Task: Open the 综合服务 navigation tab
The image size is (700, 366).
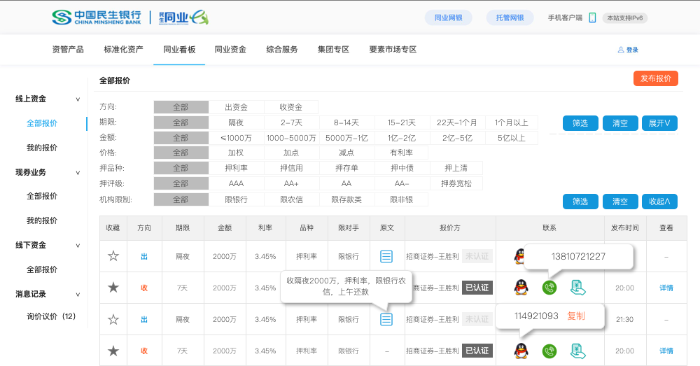Action: [282, 50]
